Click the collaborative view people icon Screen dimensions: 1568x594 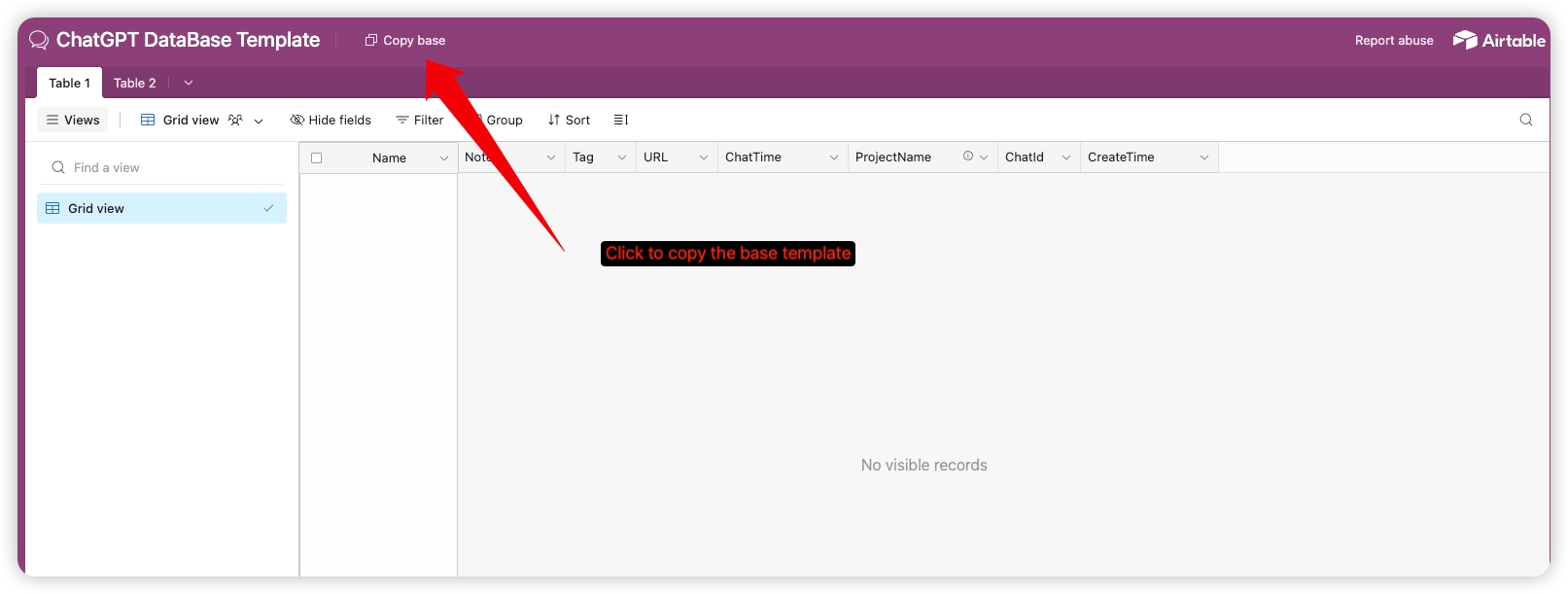pyautogui.click(x=235, y=120)
